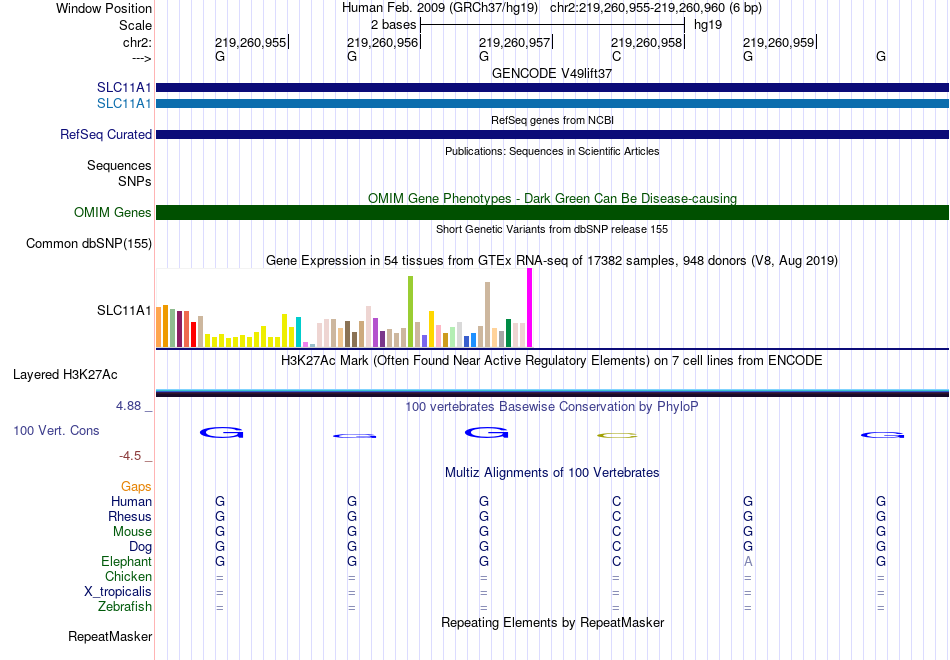Click the light blue SLC11A1 transcript bar

click(x=552, y=104)
